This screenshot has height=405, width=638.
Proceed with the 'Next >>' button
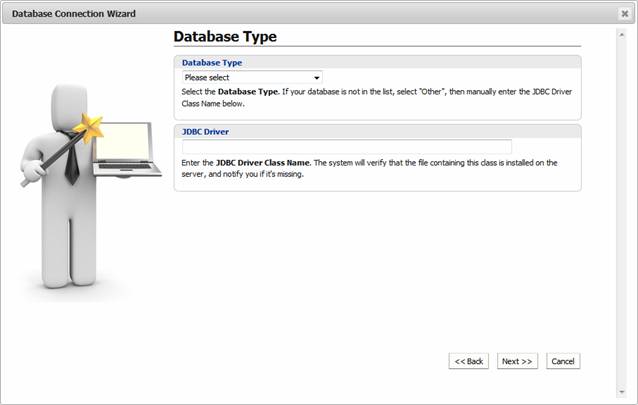tap(517, 361)
